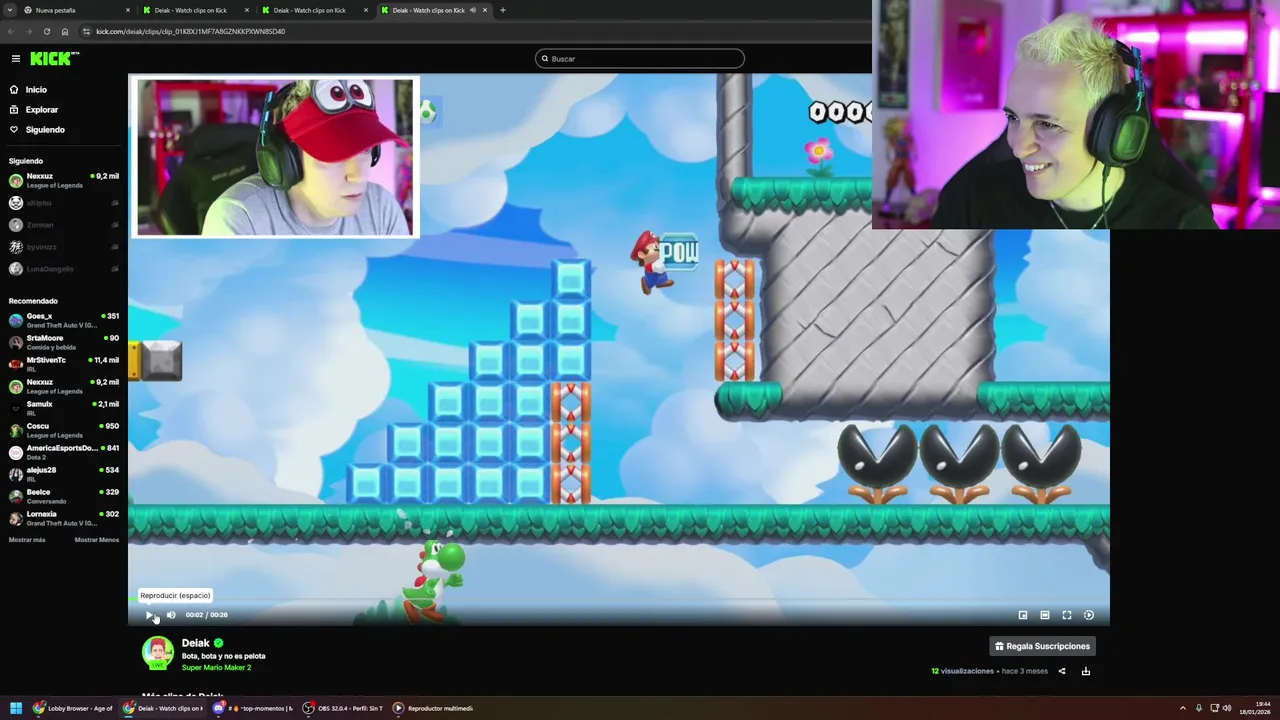Open the recommended alejus28 channel

click(x=64, y=474)
